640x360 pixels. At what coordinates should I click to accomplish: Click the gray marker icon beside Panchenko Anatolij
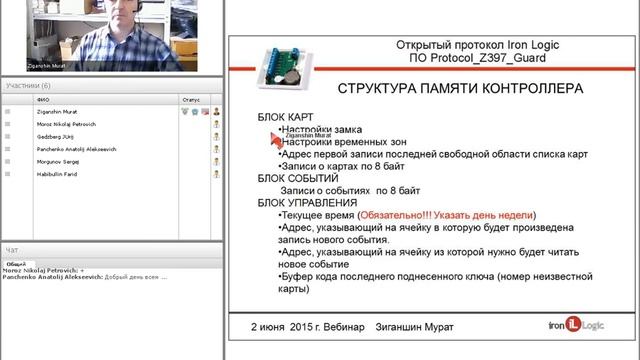[x=7, y=149]
